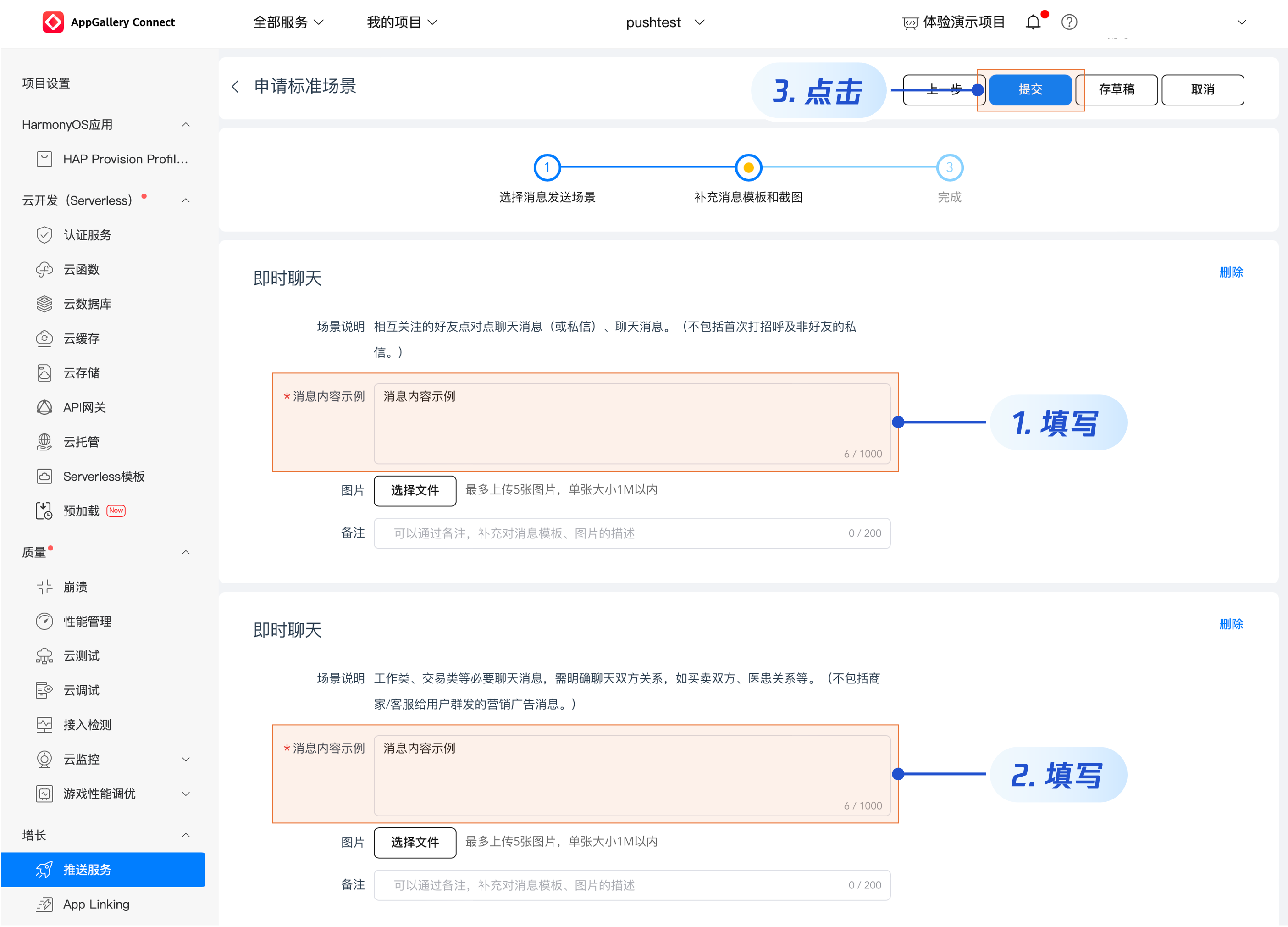This screenshot has height=927, width=1288.
Task: Collapse the HarmonyOS应用 section
Action: click(x=186, y=124)
